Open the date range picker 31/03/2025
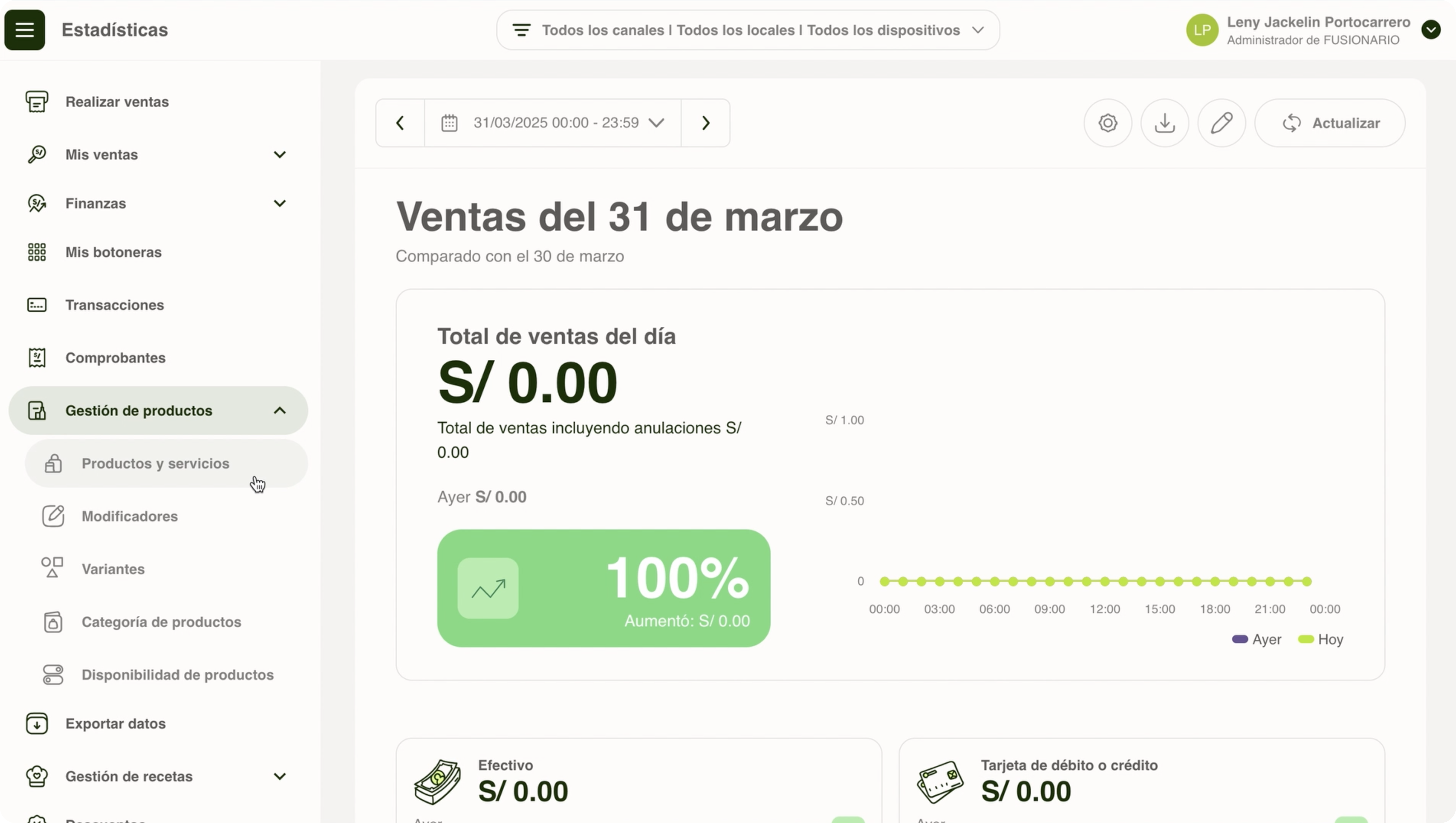The width and height of the screenshot is (1456, 823). click(x=553, y=123)
